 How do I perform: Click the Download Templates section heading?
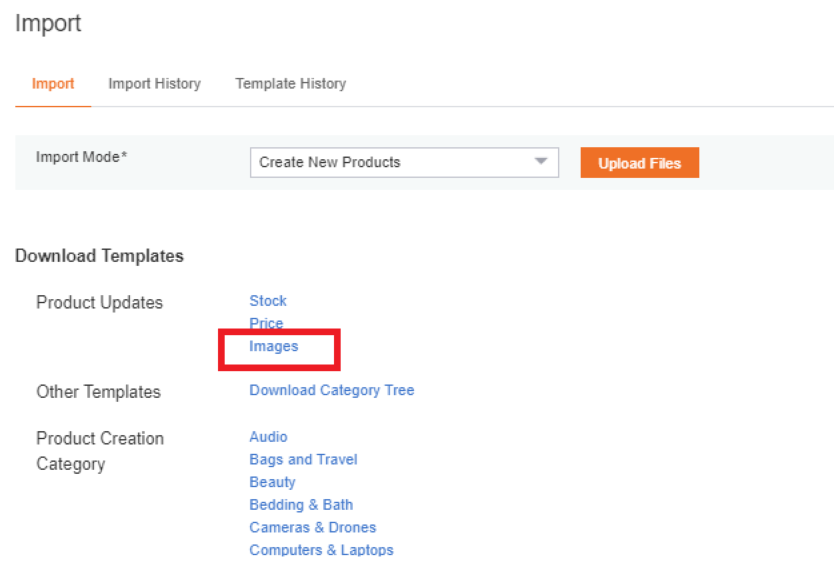point(99,256)
